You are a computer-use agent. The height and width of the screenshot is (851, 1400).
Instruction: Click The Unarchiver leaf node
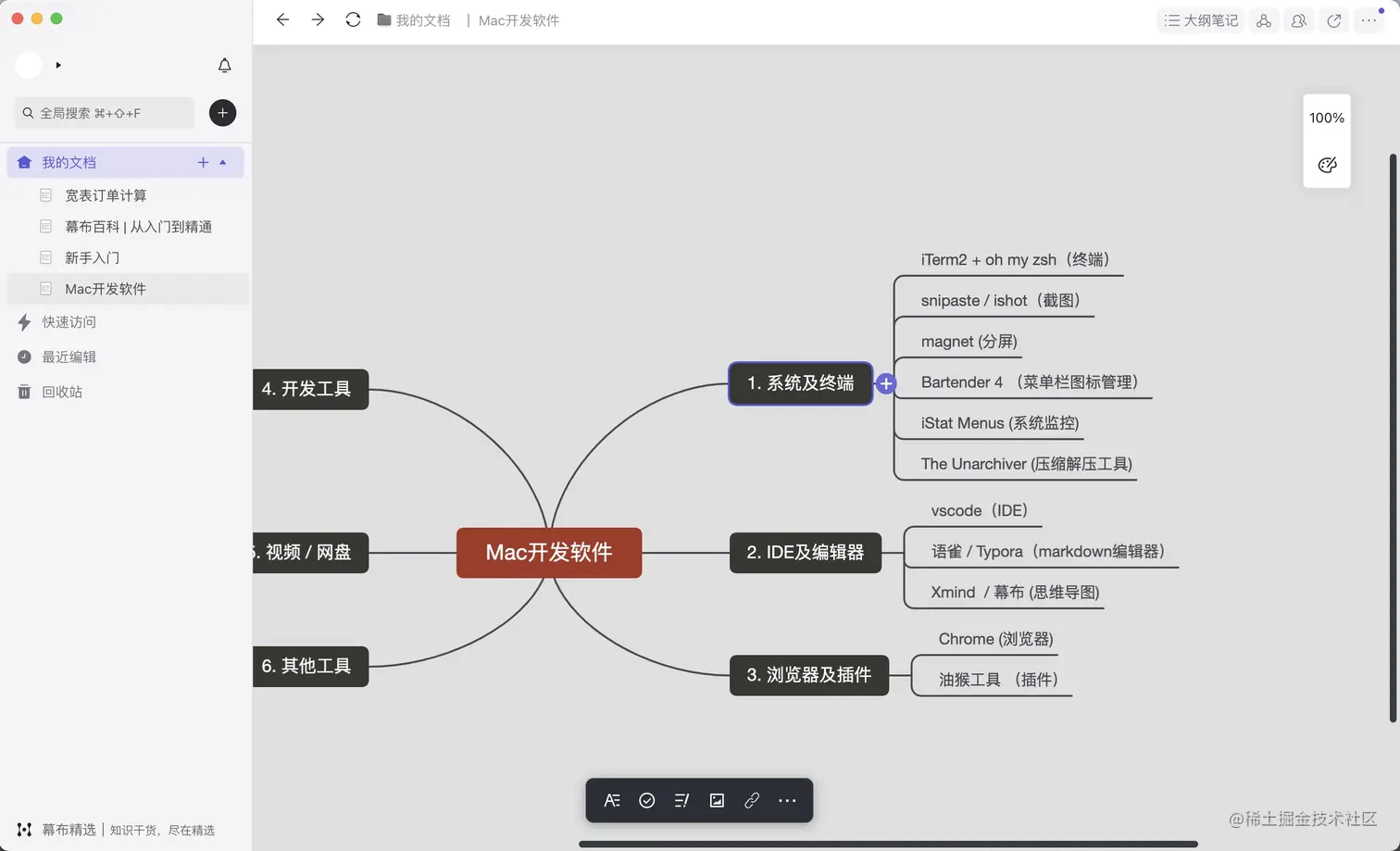1027,464
